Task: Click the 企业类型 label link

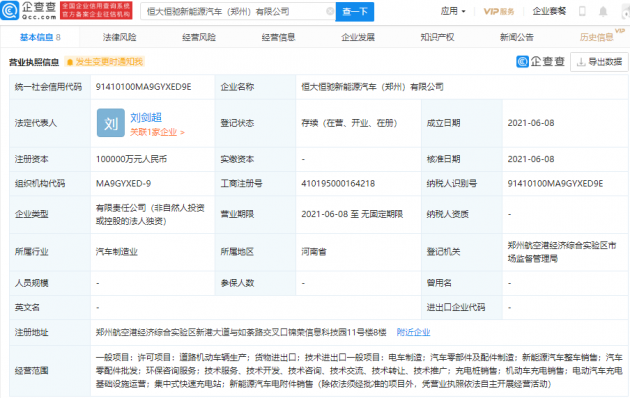Action: tap(31, 214)
